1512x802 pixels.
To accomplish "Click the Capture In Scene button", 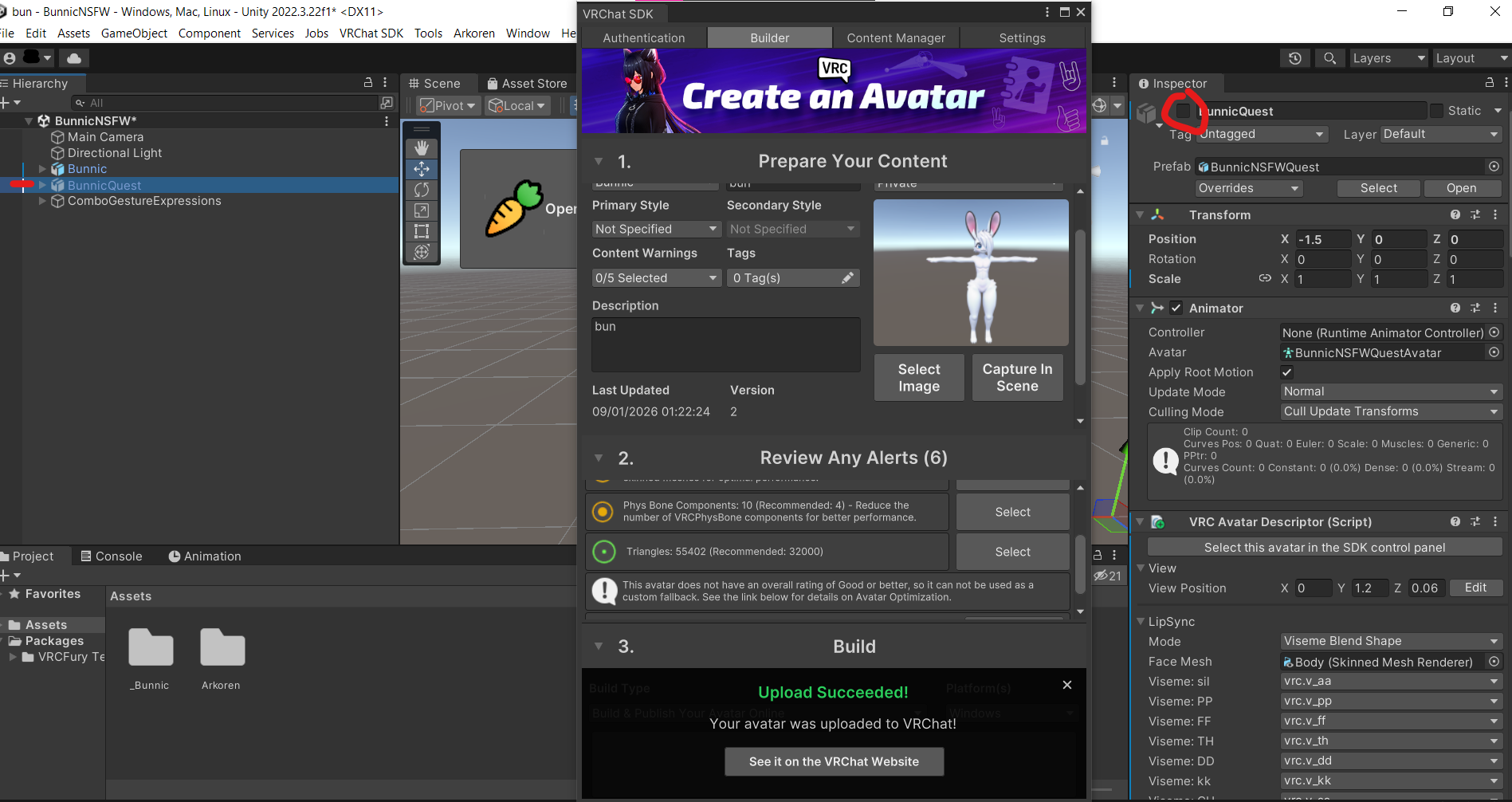I will tap(1018, 377).
